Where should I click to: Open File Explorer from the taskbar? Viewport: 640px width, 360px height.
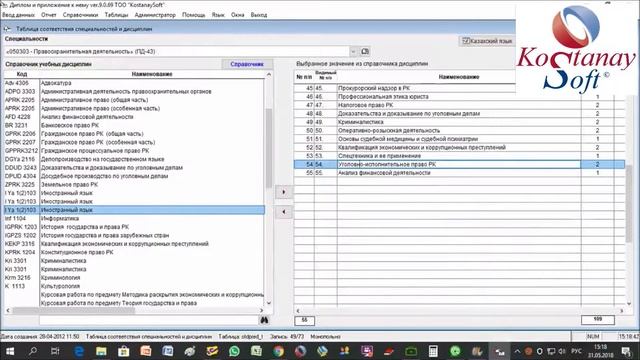click(101, 351)
